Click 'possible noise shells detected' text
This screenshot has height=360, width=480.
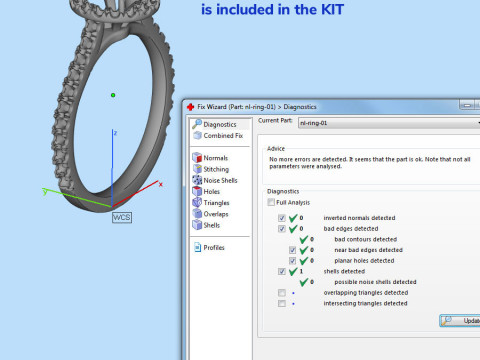pos(375,282)
